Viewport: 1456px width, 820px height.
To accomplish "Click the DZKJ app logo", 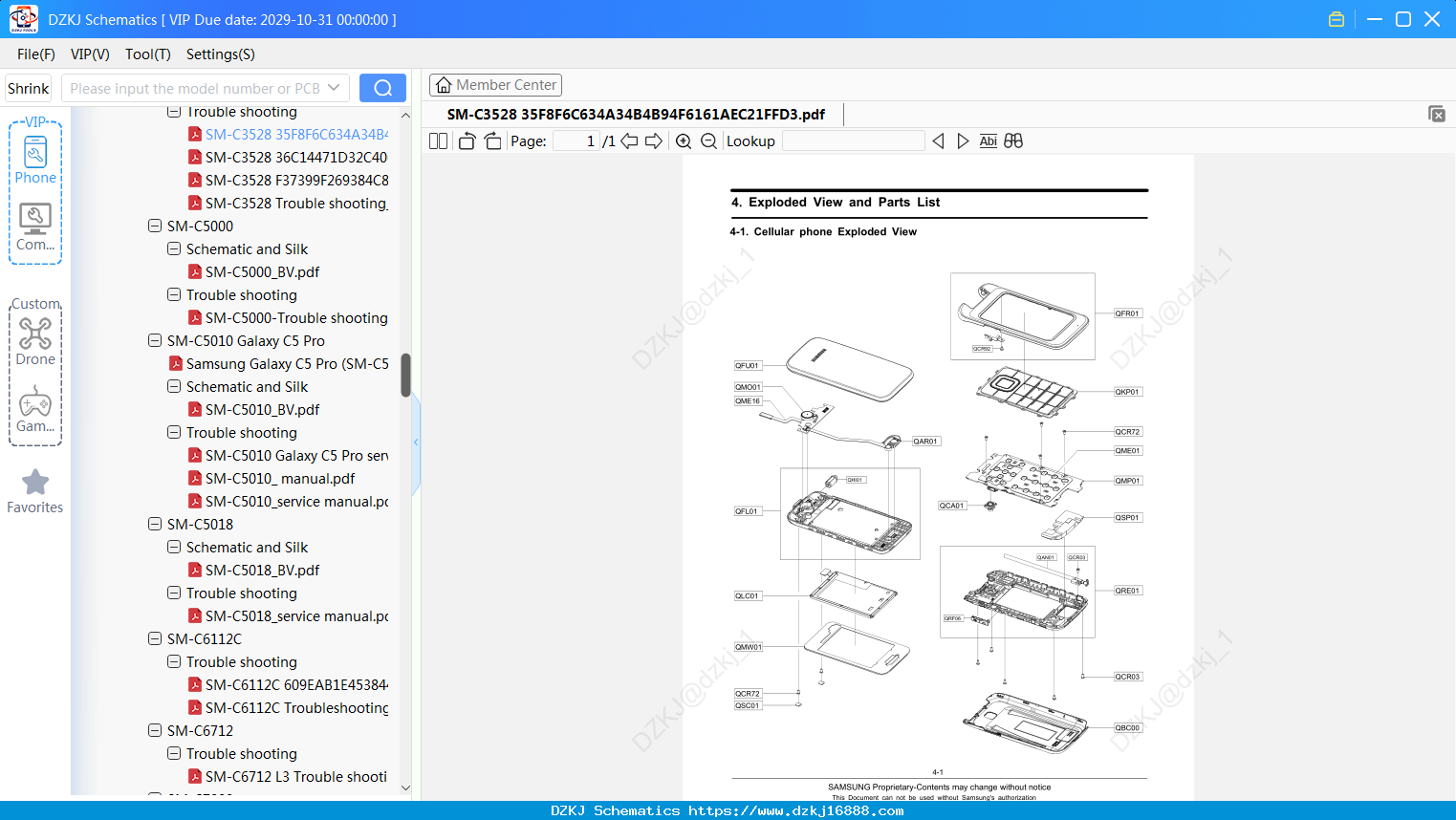I will point(23,19).
